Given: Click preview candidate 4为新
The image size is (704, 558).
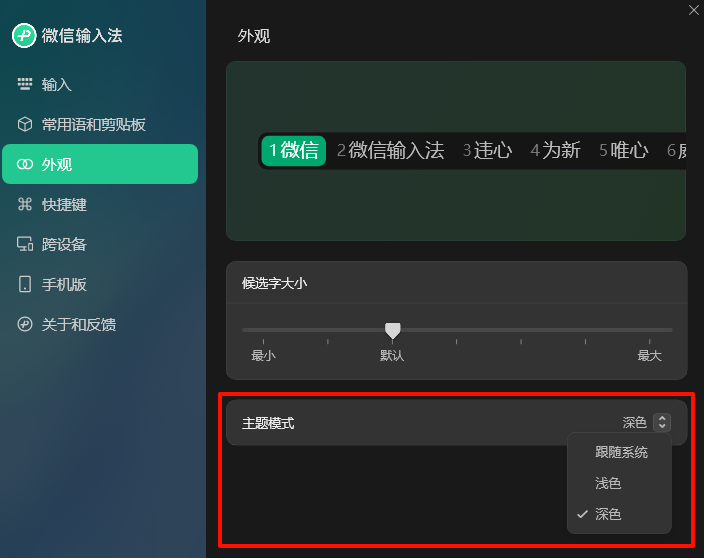Looking at the screenshot, I should [x=555, y=150].
